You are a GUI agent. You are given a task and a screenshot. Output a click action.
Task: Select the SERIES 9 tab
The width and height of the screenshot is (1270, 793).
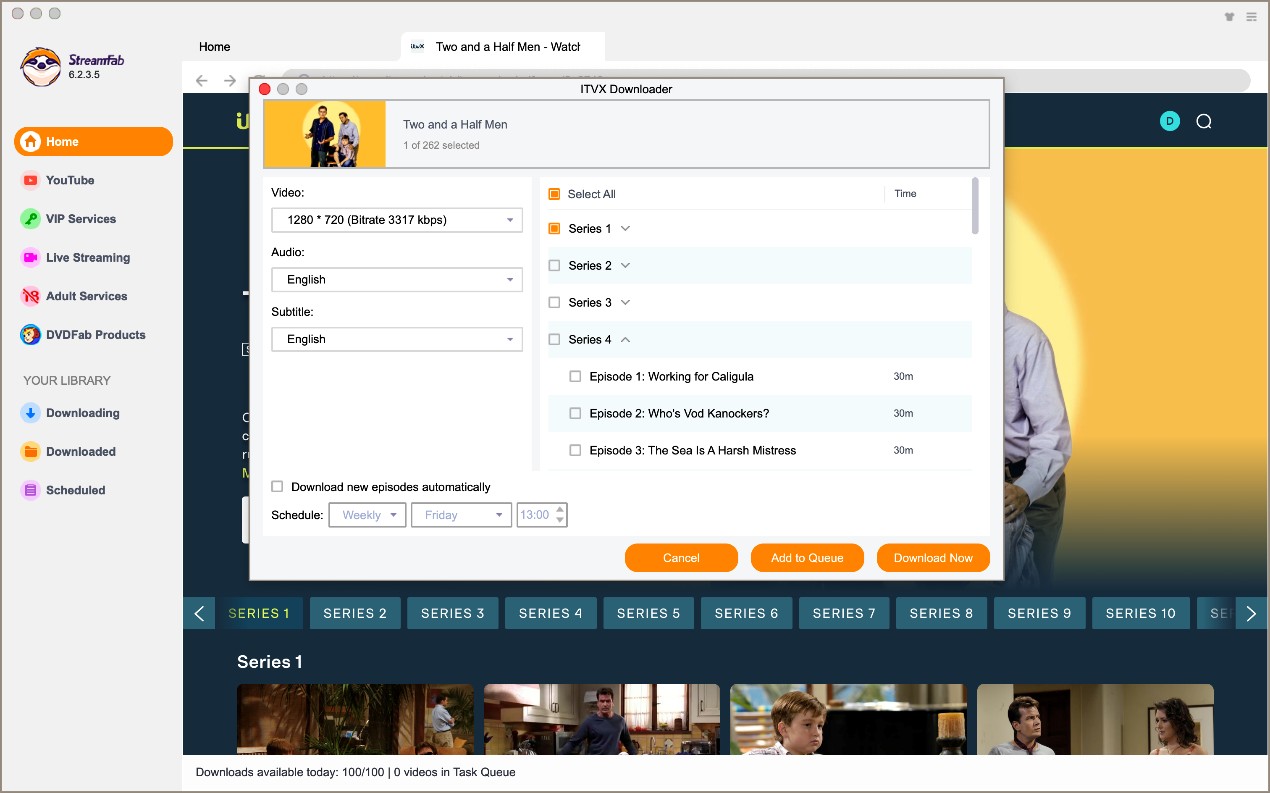click(1039, 613)
